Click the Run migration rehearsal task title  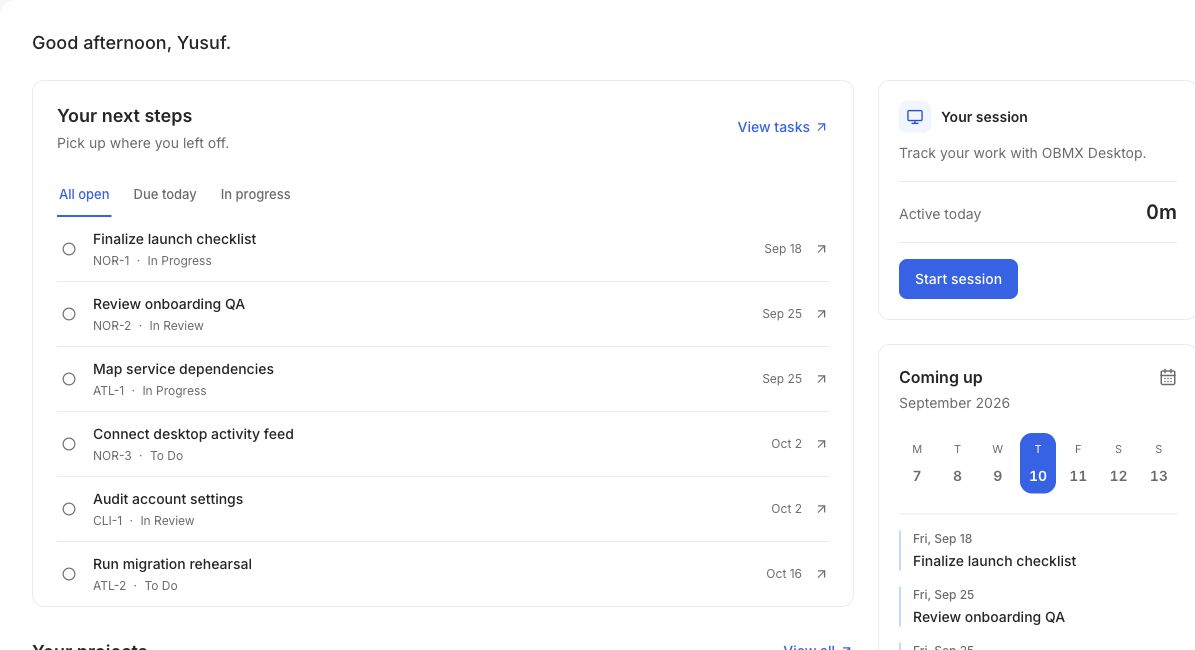172,564
